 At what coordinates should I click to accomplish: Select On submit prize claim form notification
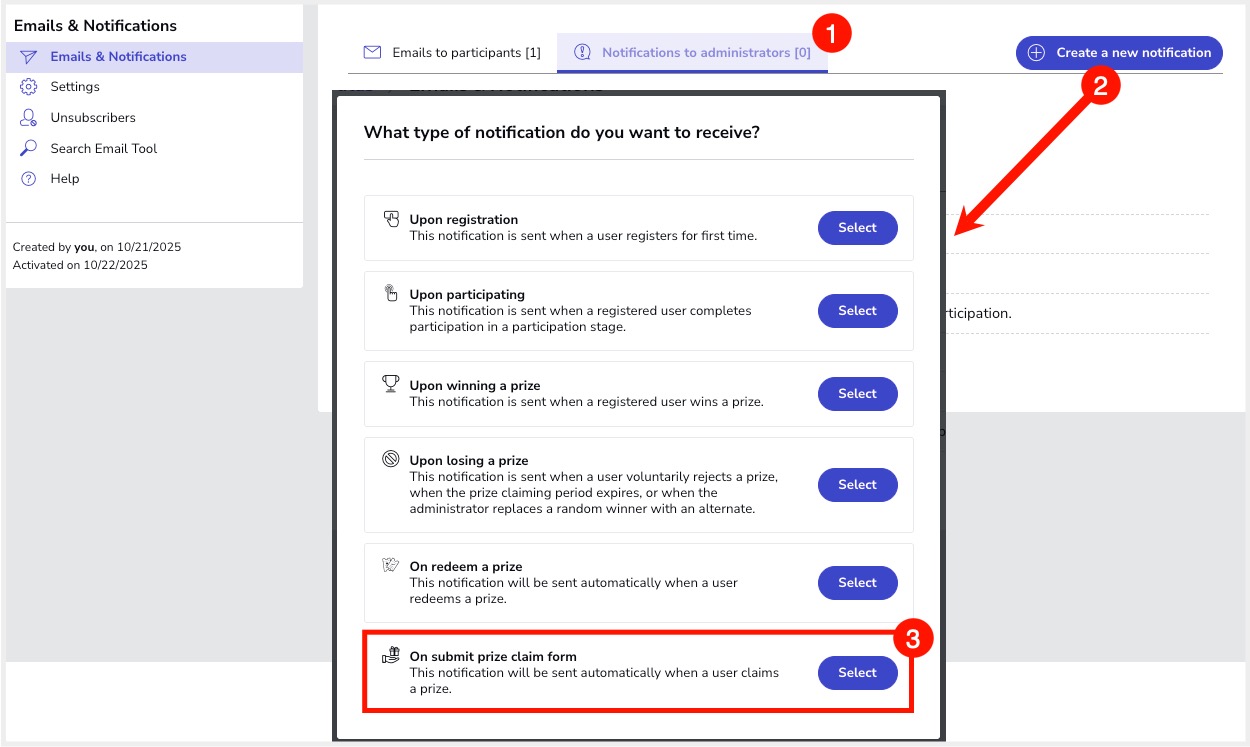(x=857, y=673)
